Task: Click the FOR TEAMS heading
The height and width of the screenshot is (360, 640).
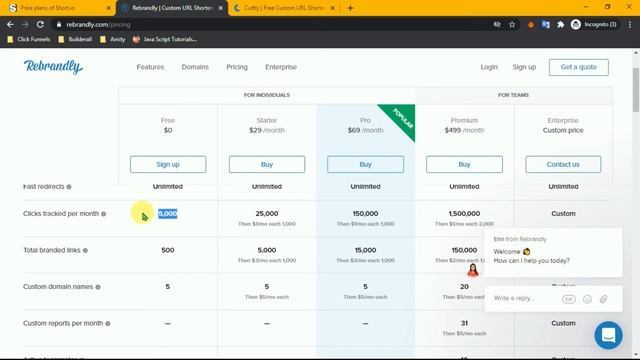Action: coord(513,95)
